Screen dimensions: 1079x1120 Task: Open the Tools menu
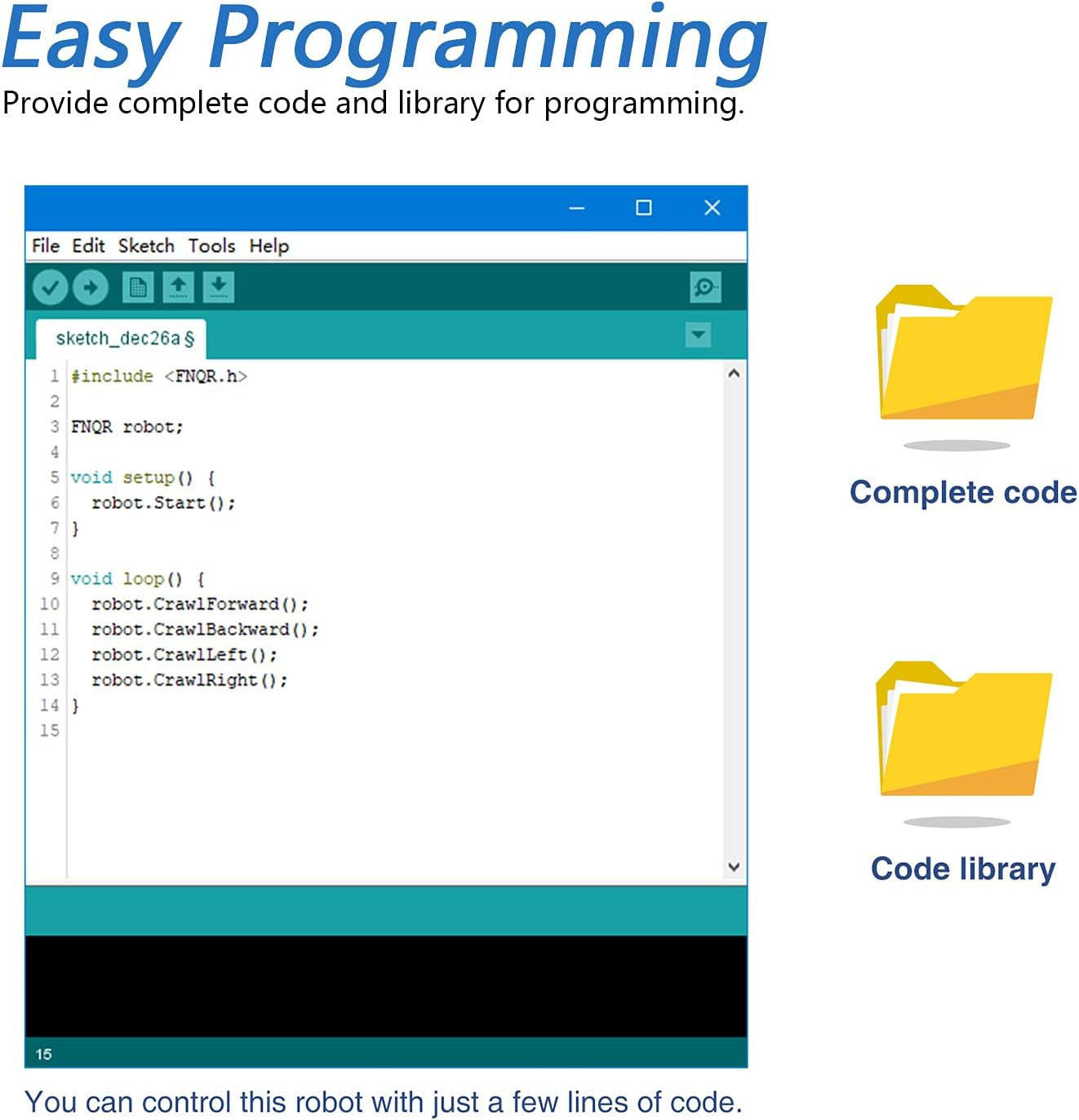211,246
